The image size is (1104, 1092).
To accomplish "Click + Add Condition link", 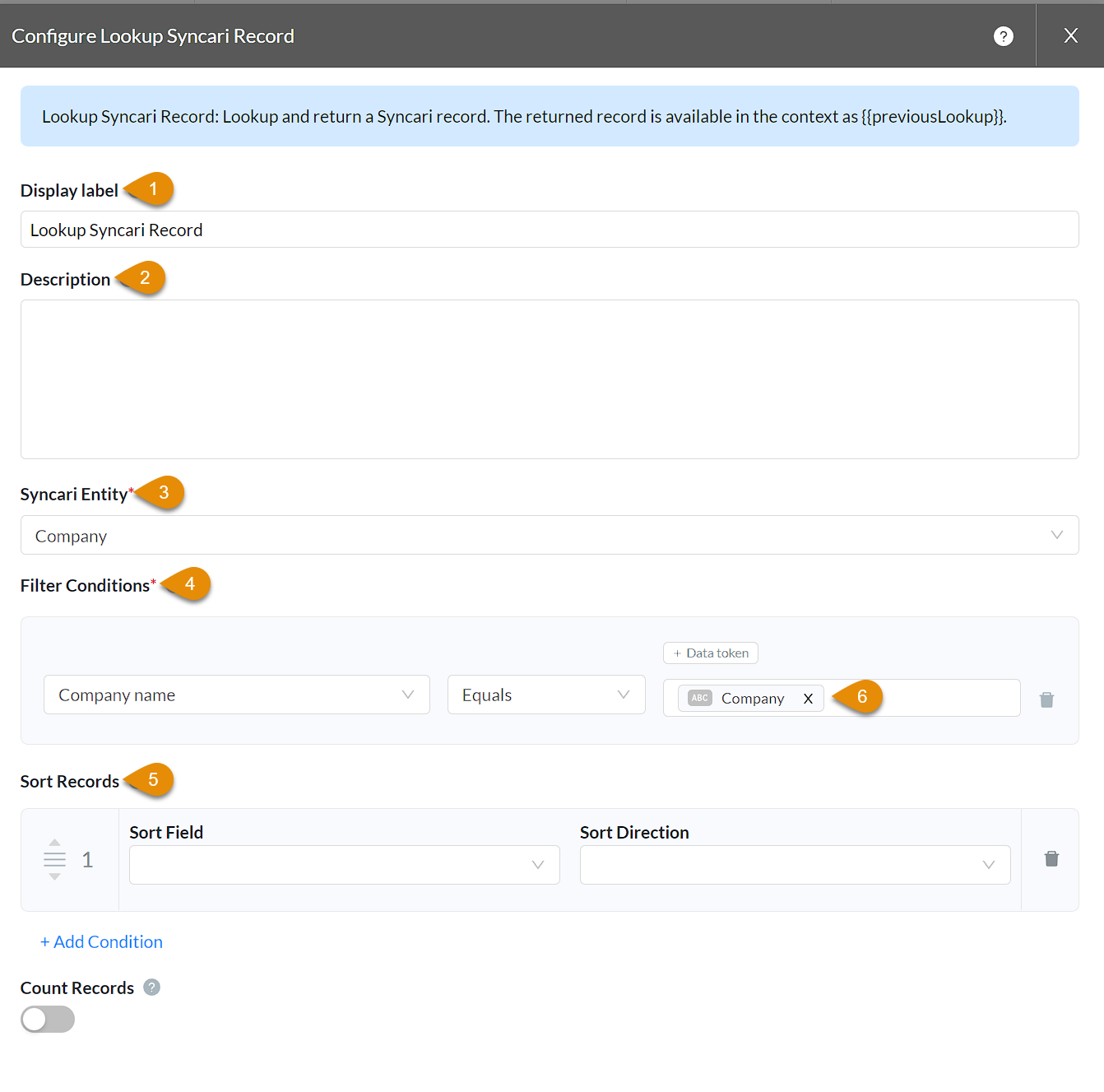I will click(102, 941).
